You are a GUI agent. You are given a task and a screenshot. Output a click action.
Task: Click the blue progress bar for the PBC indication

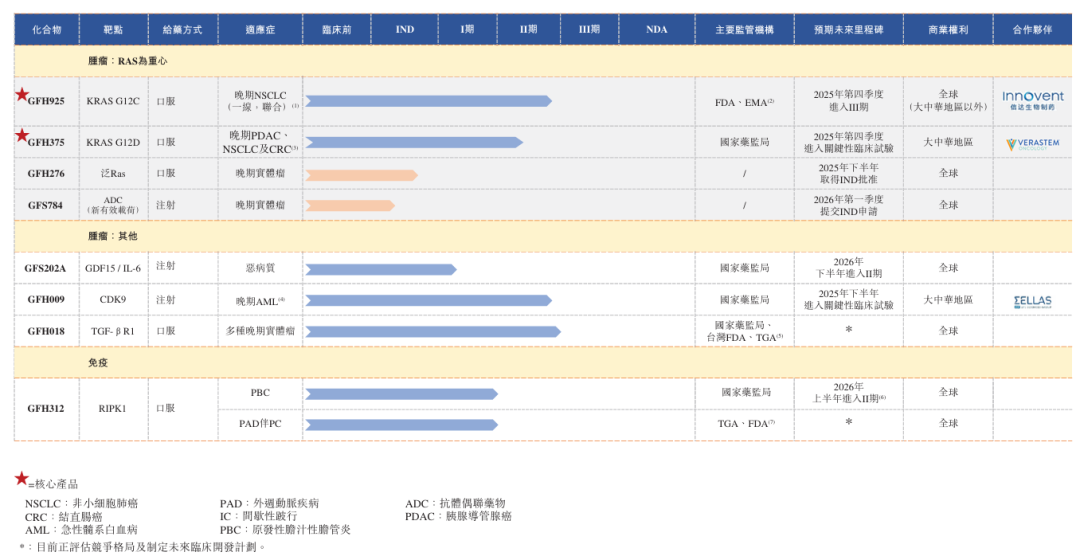pyautogui.click(x=401, y=394)
